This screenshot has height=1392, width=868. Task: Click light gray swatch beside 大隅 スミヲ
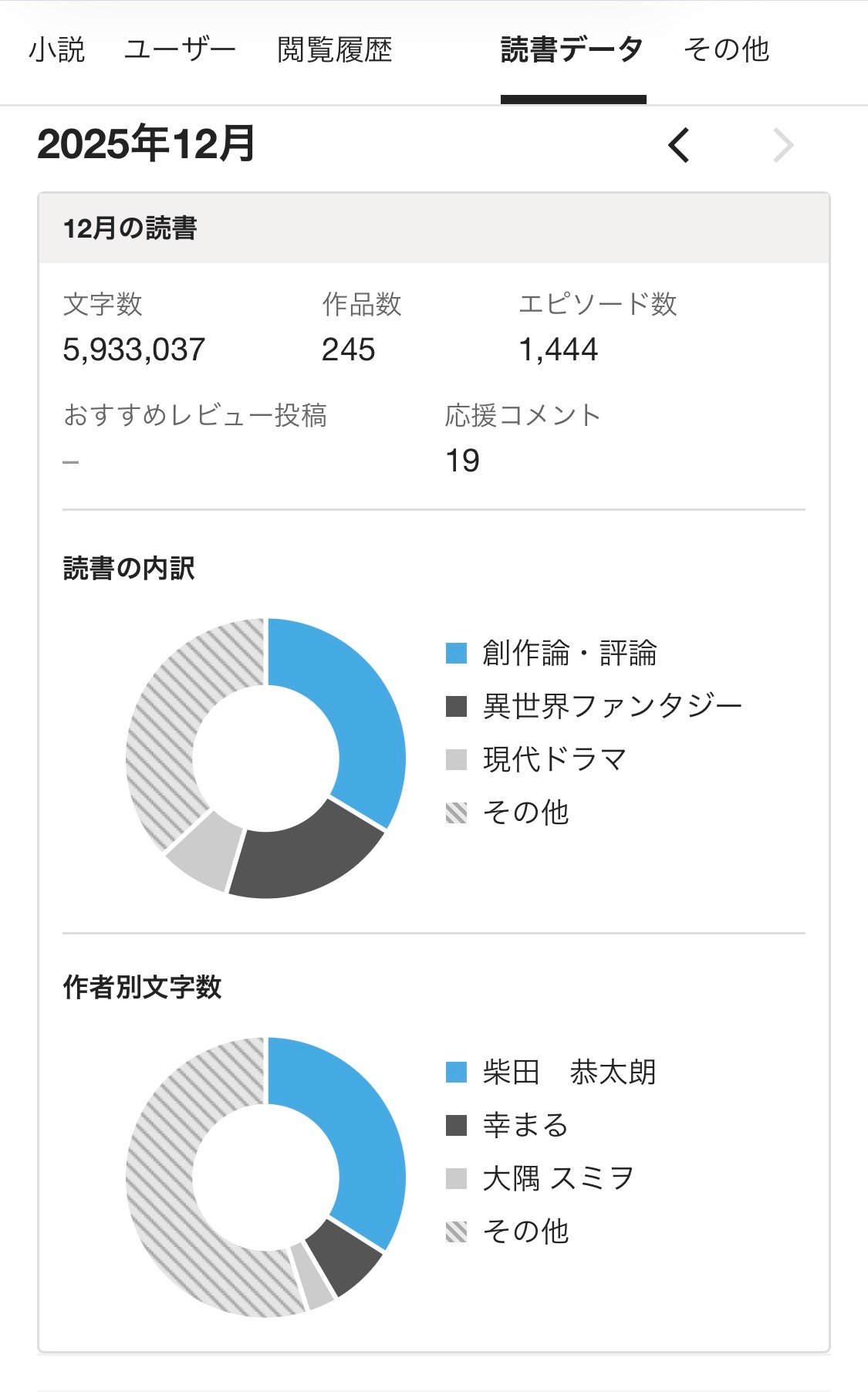[457, 1178]
